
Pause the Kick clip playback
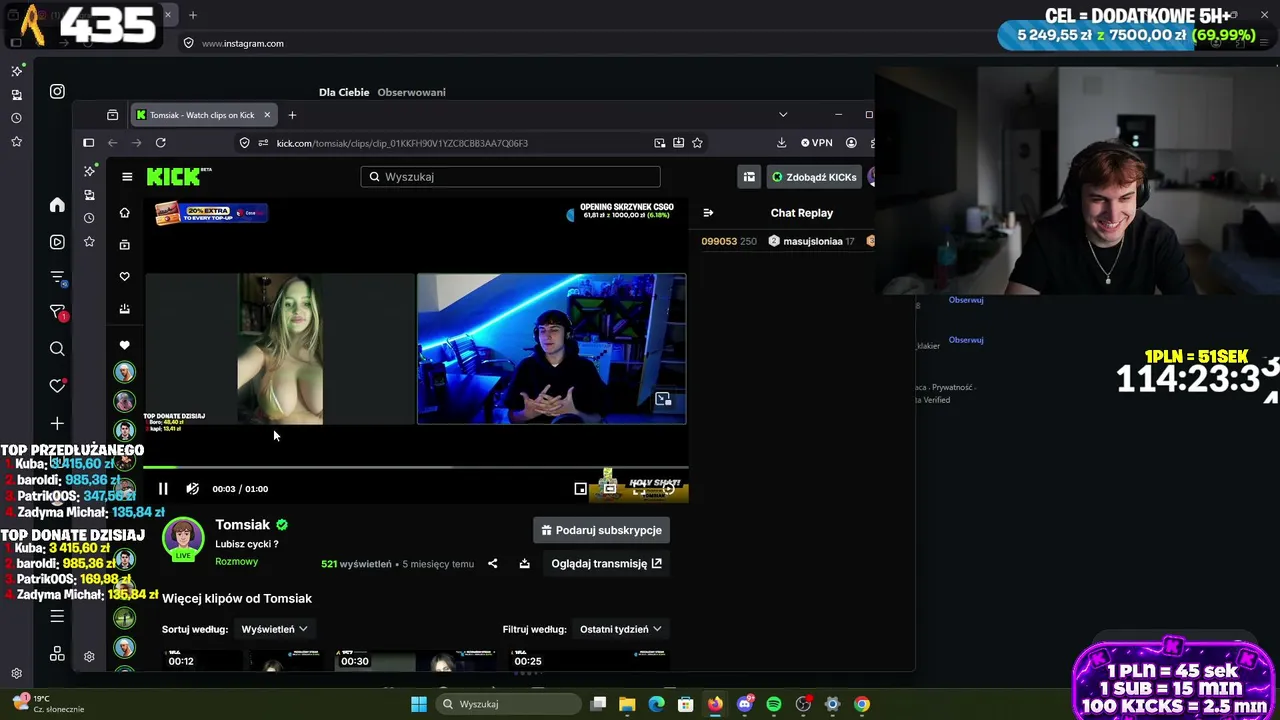(163, 489)
